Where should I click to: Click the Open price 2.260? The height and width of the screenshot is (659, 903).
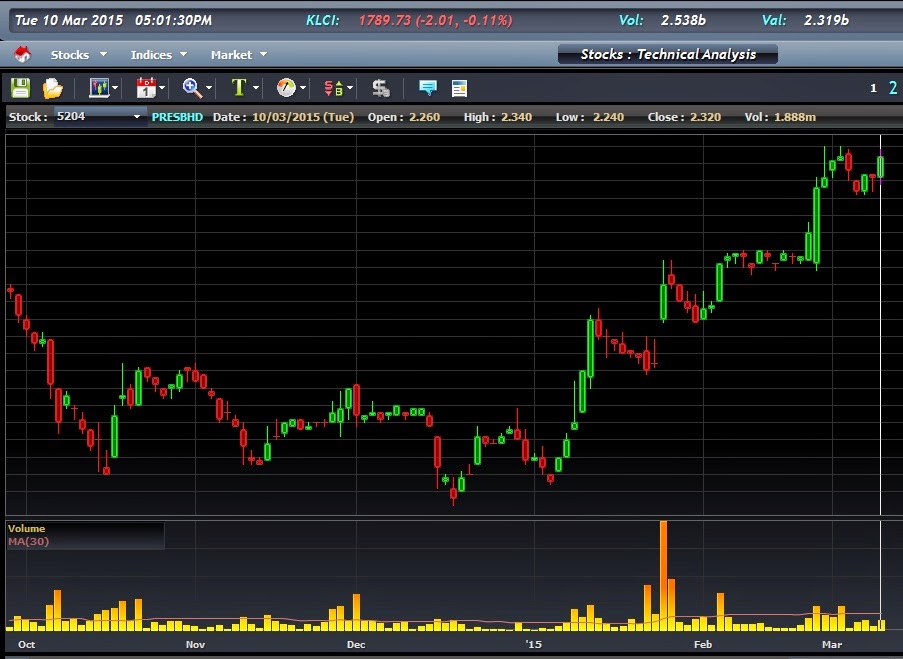pyautogui.click(x=424, y=117)
